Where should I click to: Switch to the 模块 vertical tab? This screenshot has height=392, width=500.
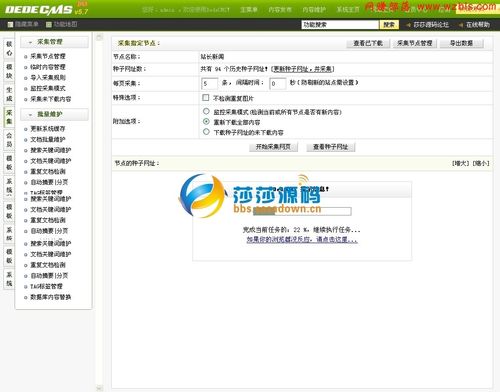click(x=9, y=71)
